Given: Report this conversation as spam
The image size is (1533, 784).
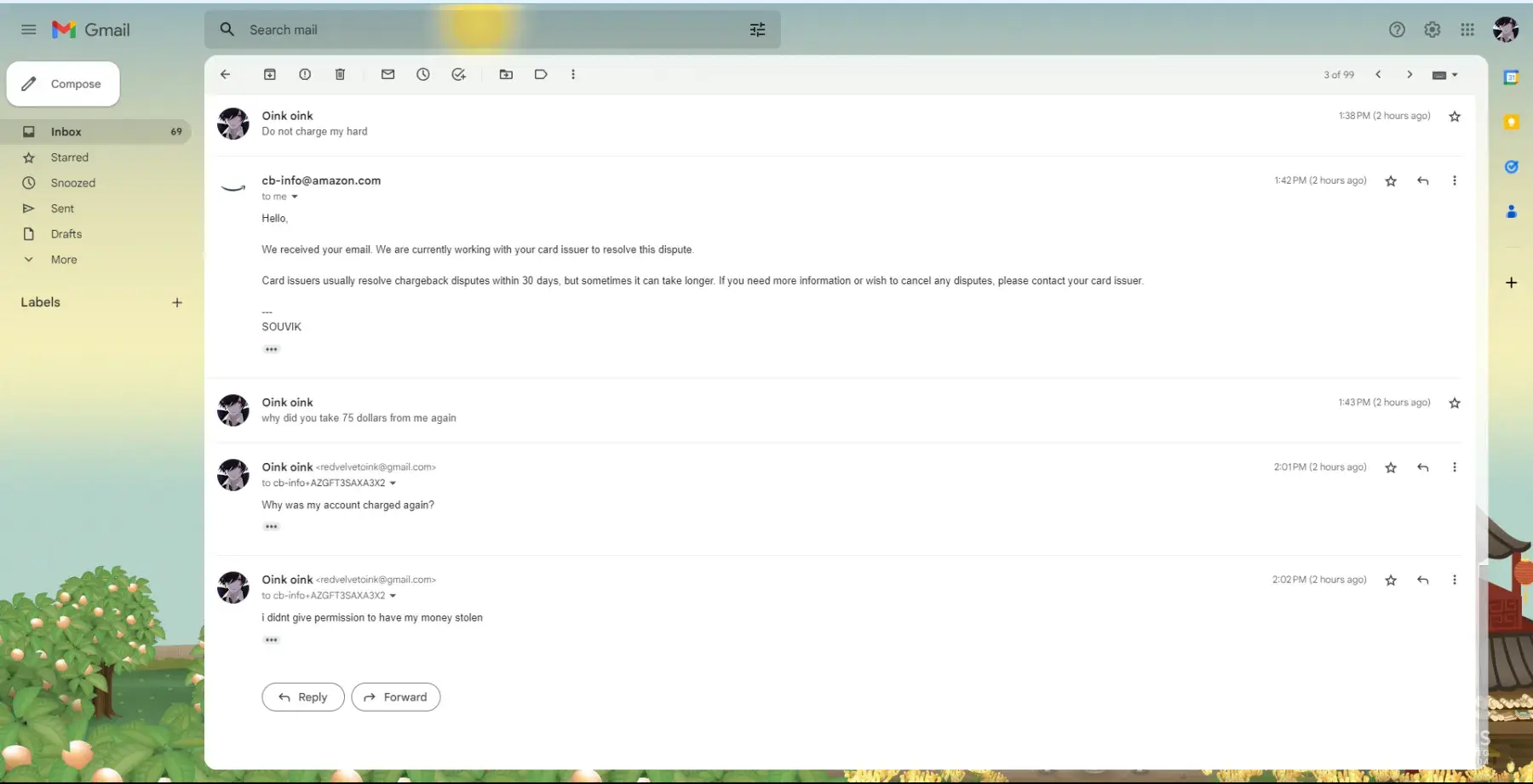Looking at the screenshot, I should (305, 75).
